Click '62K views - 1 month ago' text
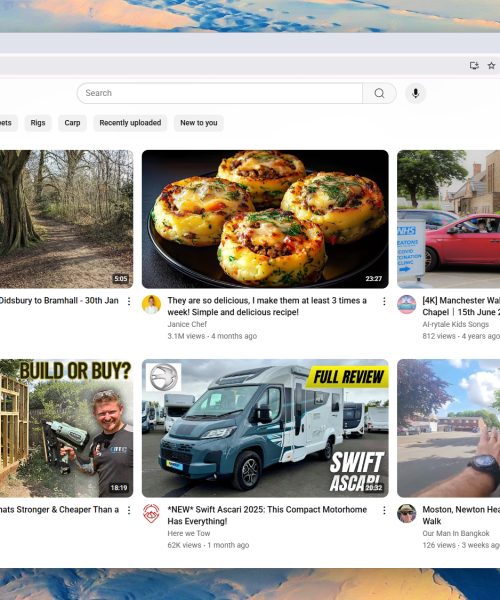 208,545
